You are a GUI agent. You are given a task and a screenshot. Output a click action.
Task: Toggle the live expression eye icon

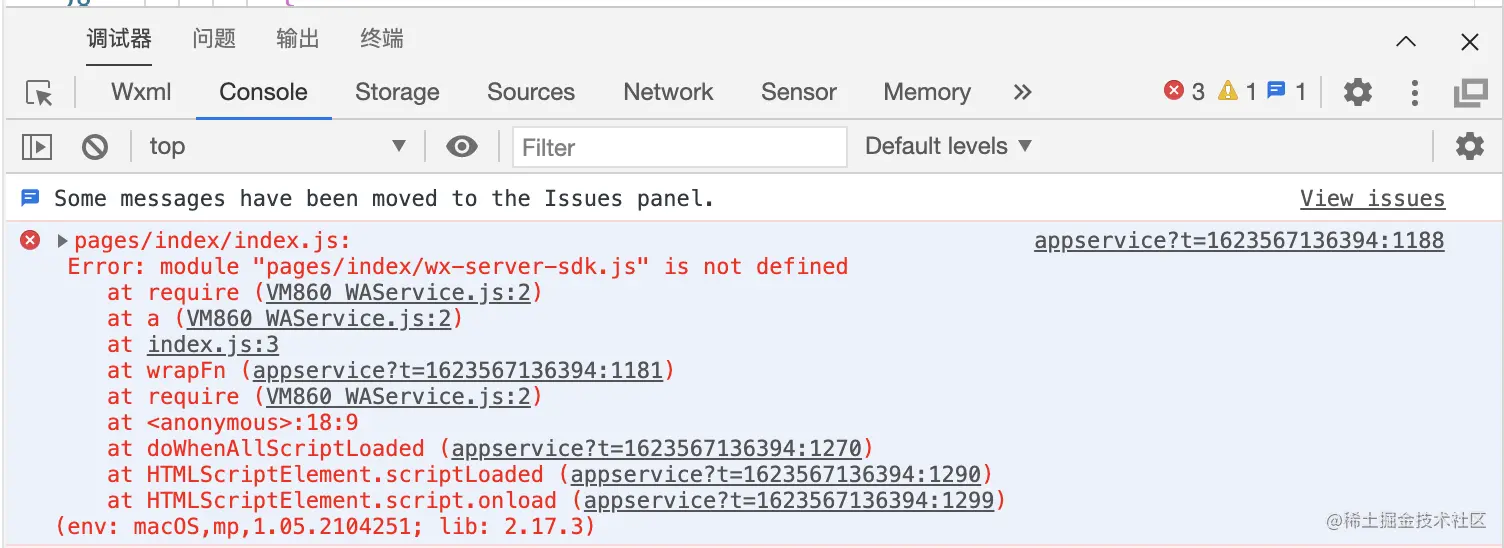461,147
